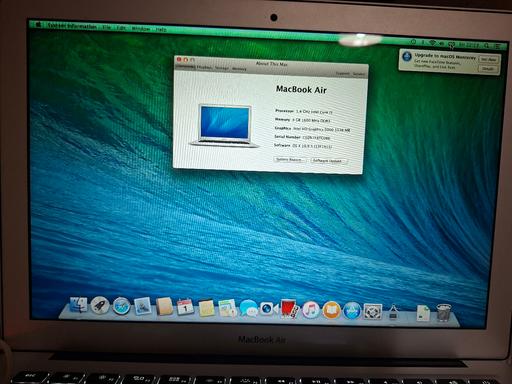Click the clock time in menu bar

(x=469, y=45)
